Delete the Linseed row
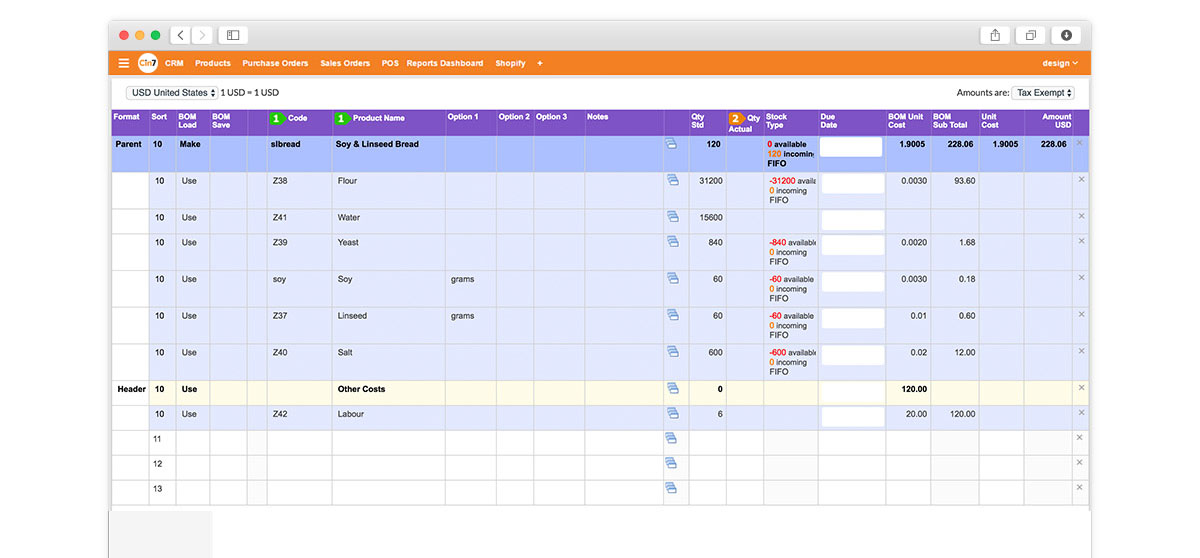Viewport: 1200px width, 558px height. (1080, 314)
